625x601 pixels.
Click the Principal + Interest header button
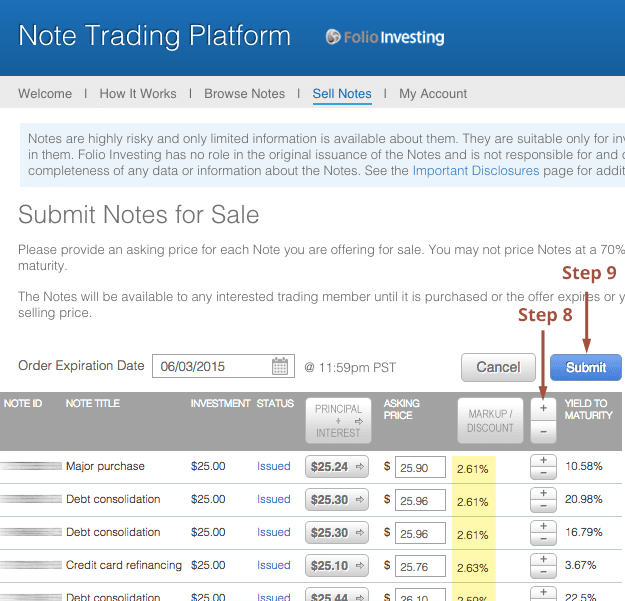(x=338, y=420)
